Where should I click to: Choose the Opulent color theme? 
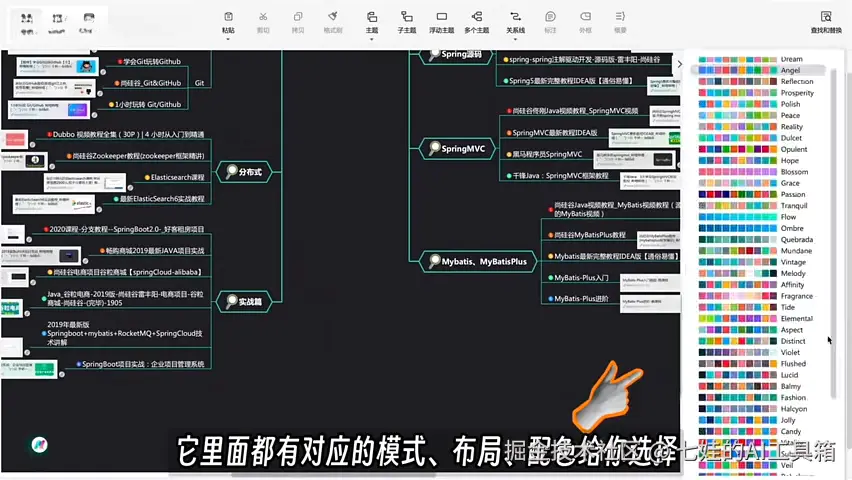coord(753,149)
